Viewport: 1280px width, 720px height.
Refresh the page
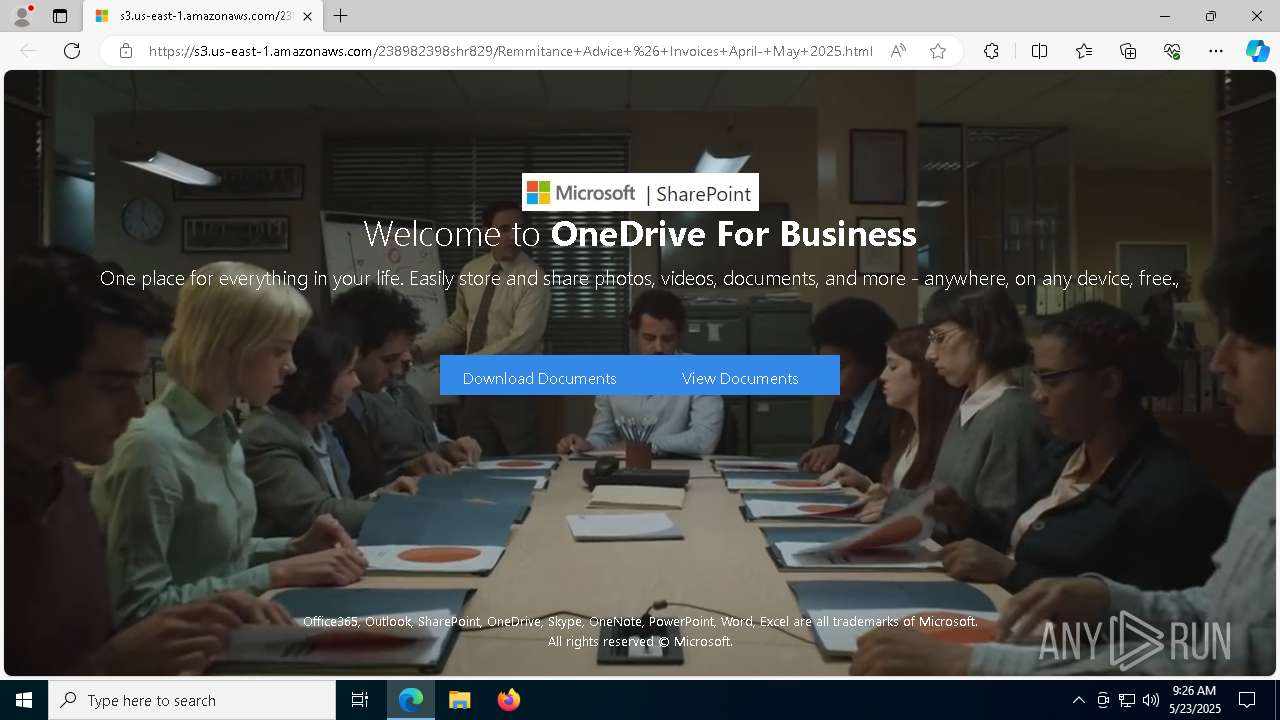(72, 51)
